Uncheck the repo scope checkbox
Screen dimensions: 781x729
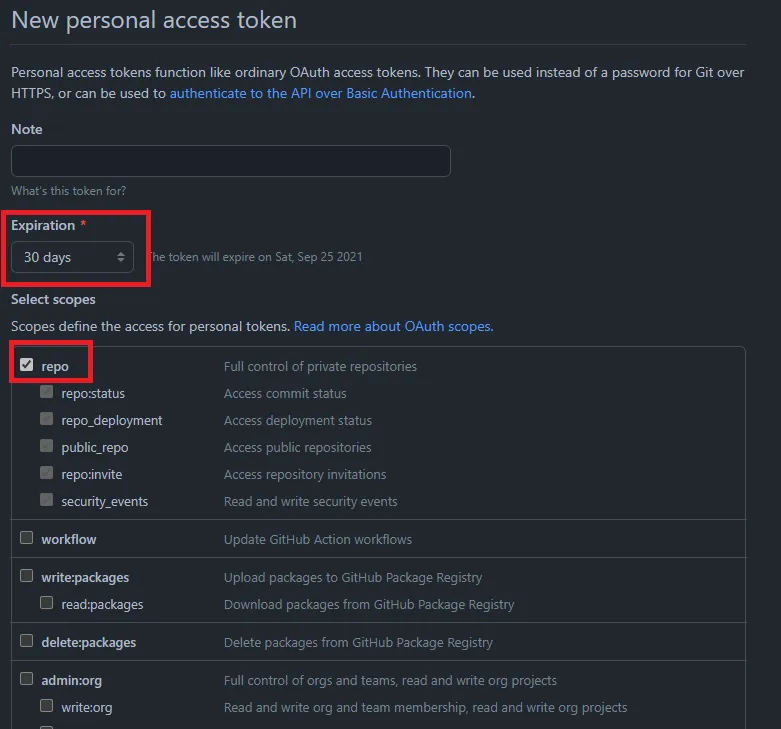point(27,365)
